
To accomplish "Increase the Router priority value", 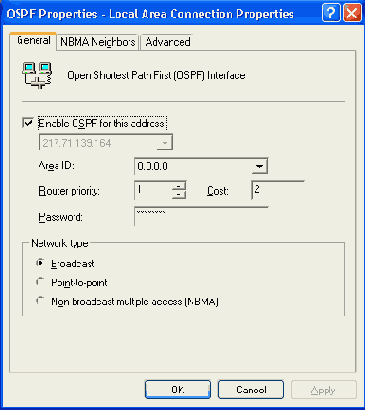I will (179, 187).
